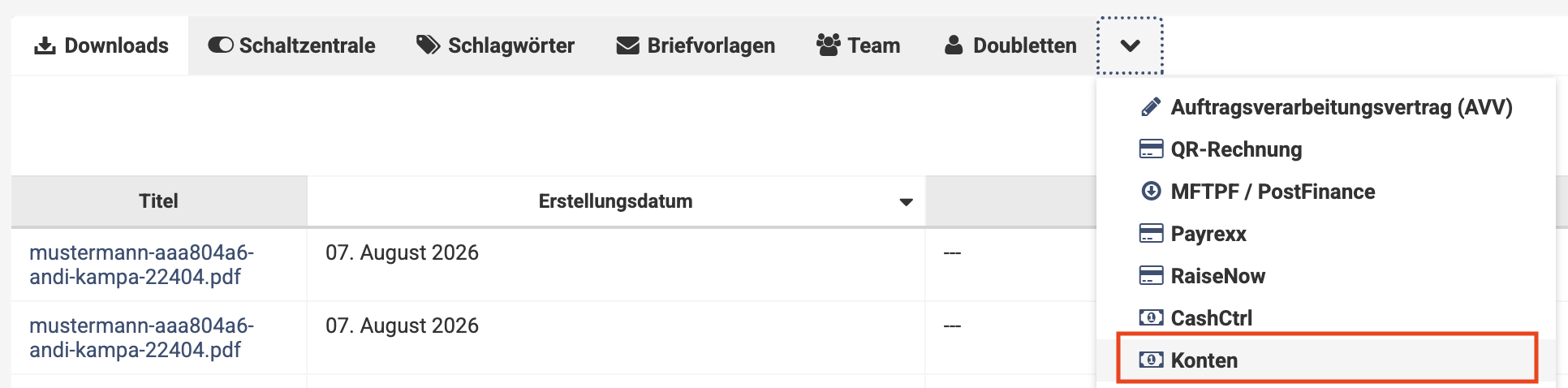Click the download icon on Downloads tab
The image size is (1568, 388).
tap(45, 45)
